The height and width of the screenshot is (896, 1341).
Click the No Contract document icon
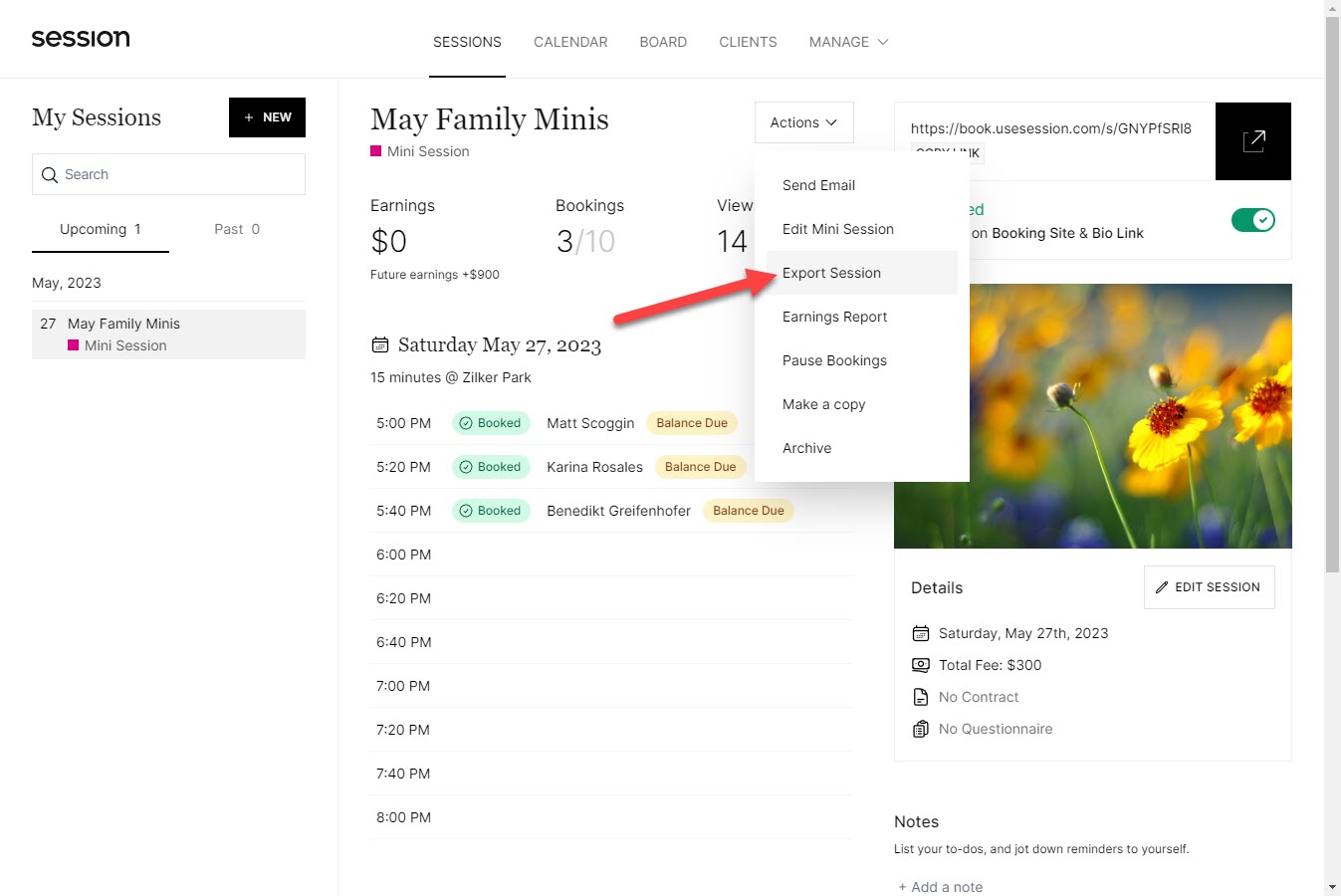[x=921, y=697]
